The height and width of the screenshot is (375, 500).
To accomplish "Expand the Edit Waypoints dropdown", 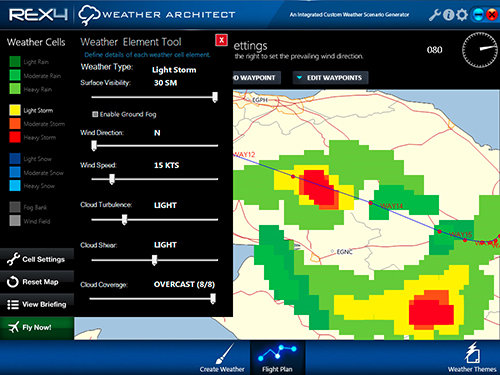I will (330, 78).
